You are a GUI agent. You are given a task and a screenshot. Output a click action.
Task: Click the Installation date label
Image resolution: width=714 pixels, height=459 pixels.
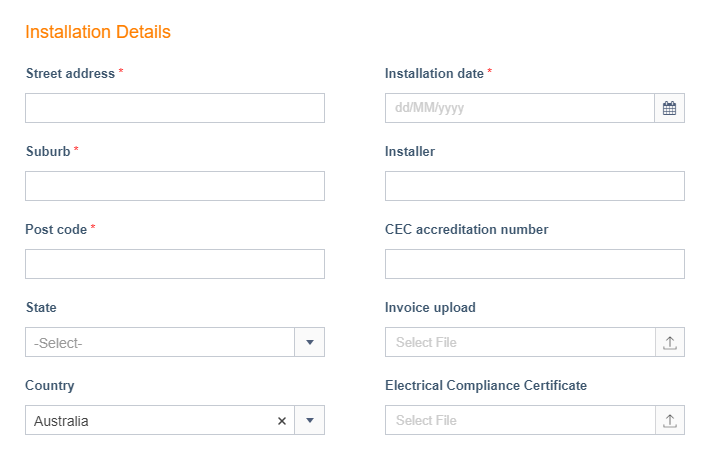tap(434, 73)
